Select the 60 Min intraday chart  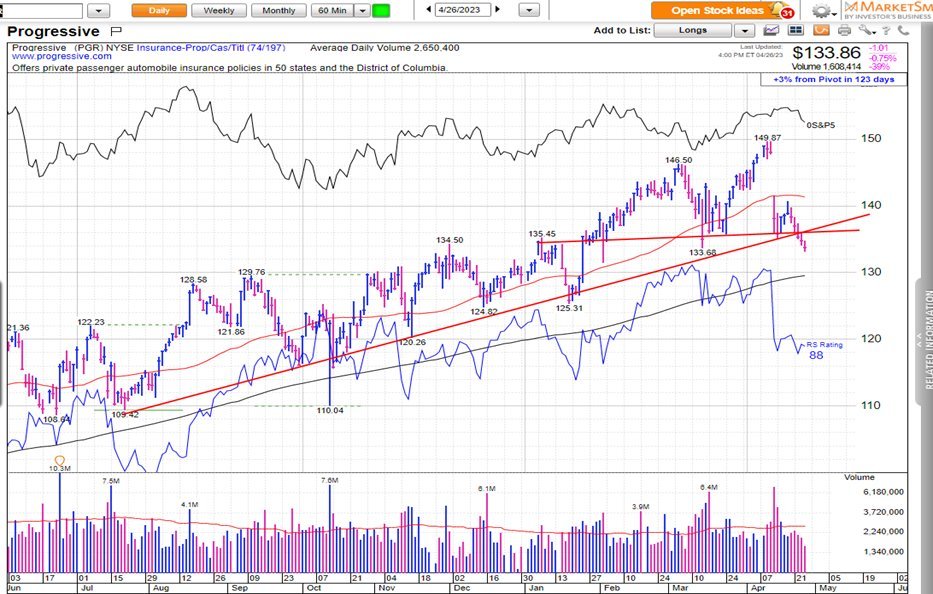pos(332,10)
